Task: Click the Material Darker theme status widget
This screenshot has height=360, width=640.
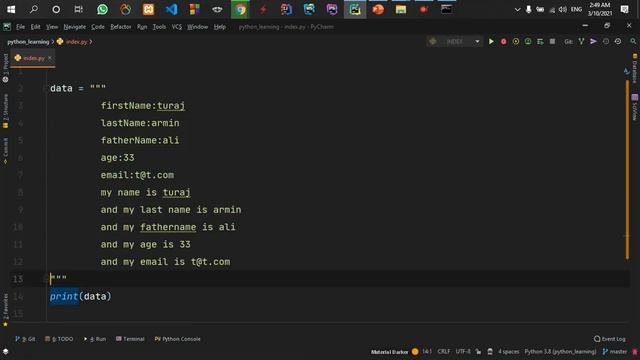Action: [x=389, y=352]
